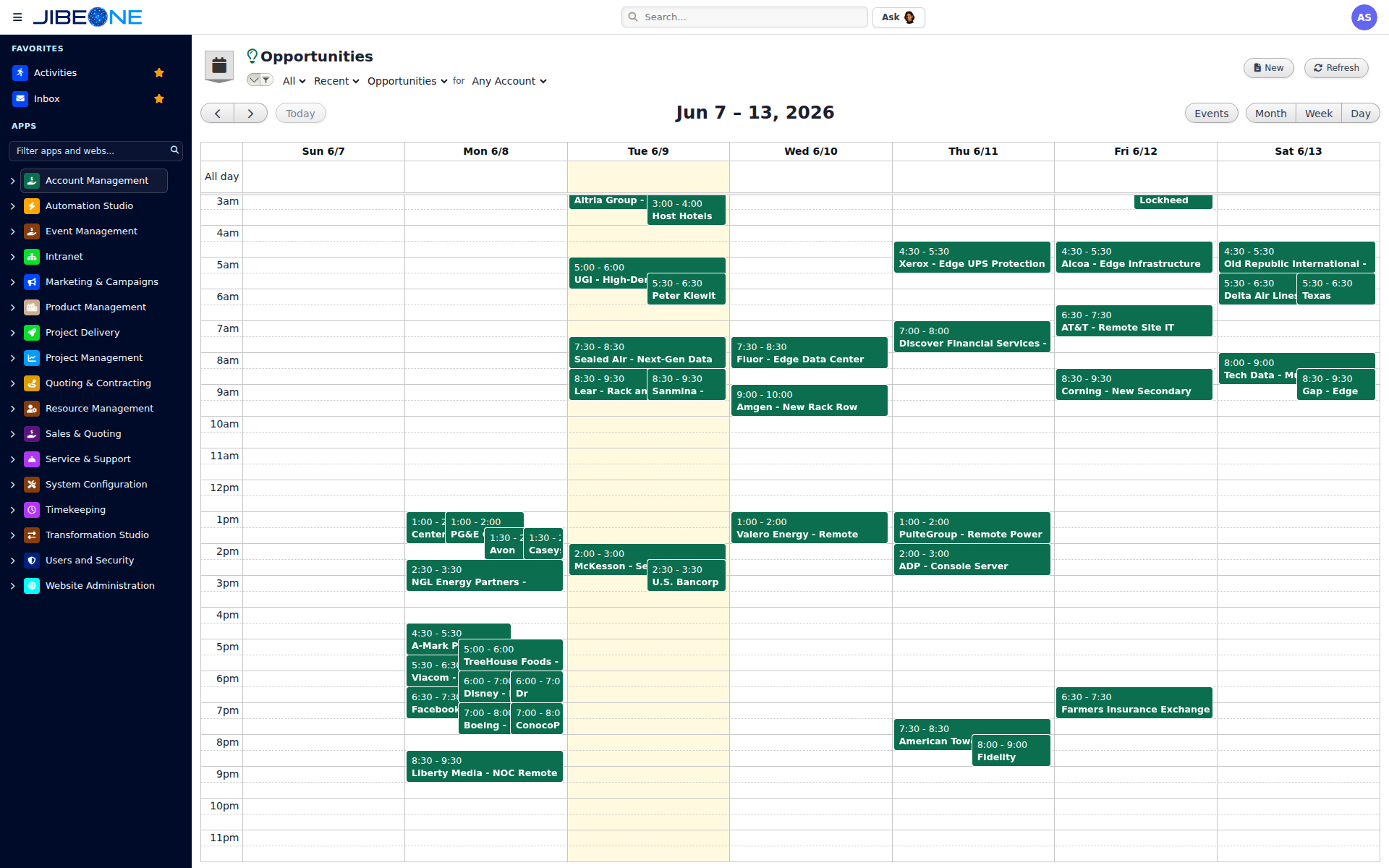Screen dimensions: 1389x868
Task: Go to next week
Action: click(x=250, y=113)
